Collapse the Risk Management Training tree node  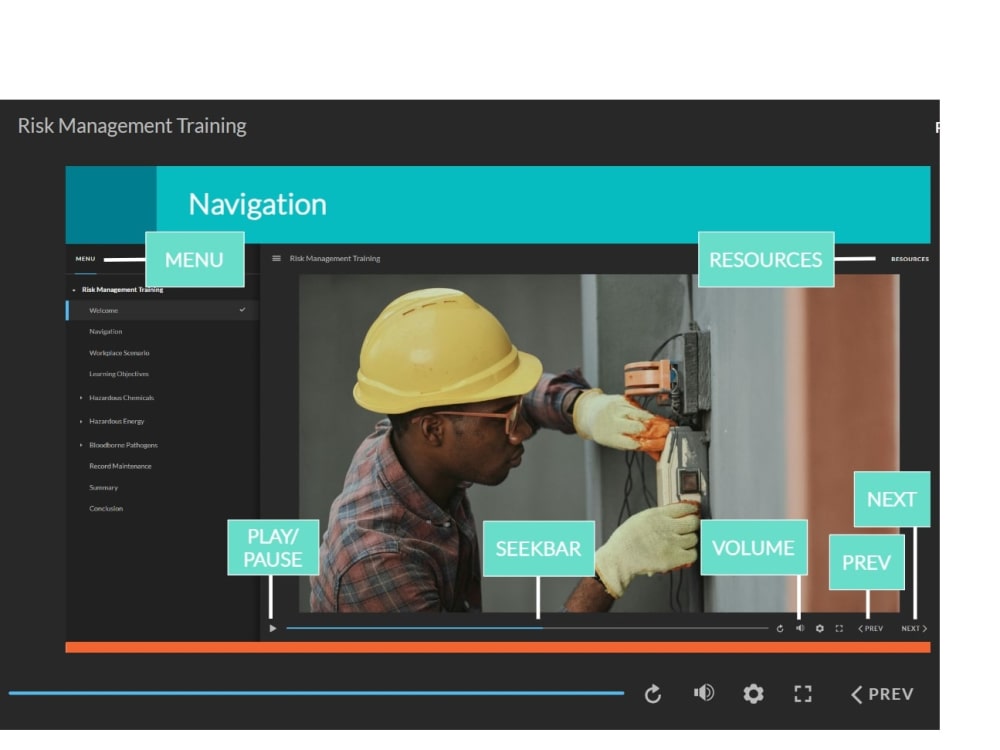pyautogui.click(x=74, y=290)
